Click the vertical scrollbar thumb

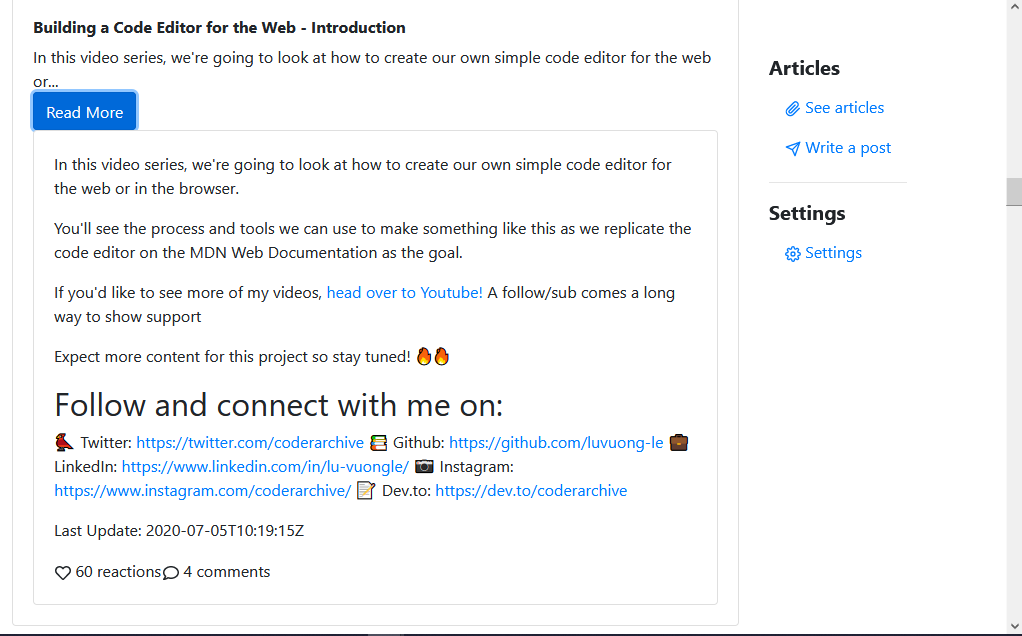pyautogui.click(x=1014, y=191)
